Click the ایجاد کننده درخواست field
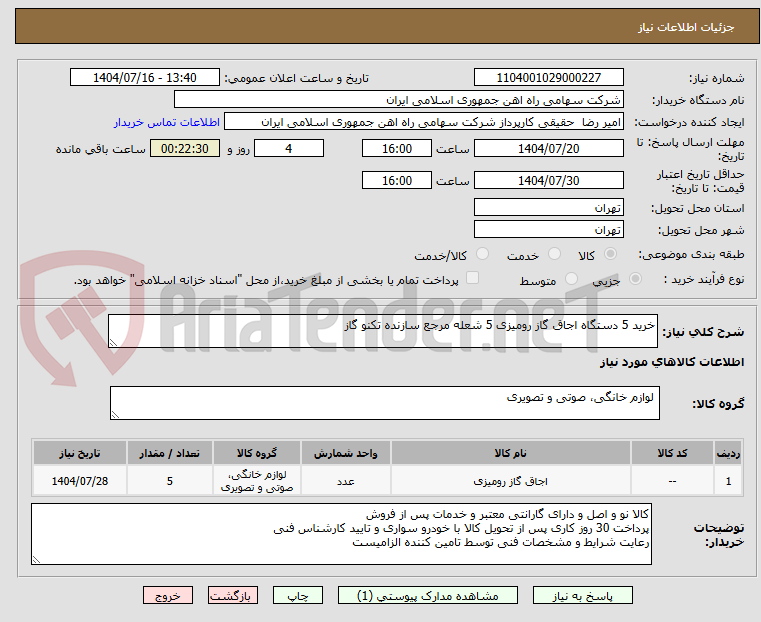The height and width of the screenshot is (622, 761). click(424, 122)
